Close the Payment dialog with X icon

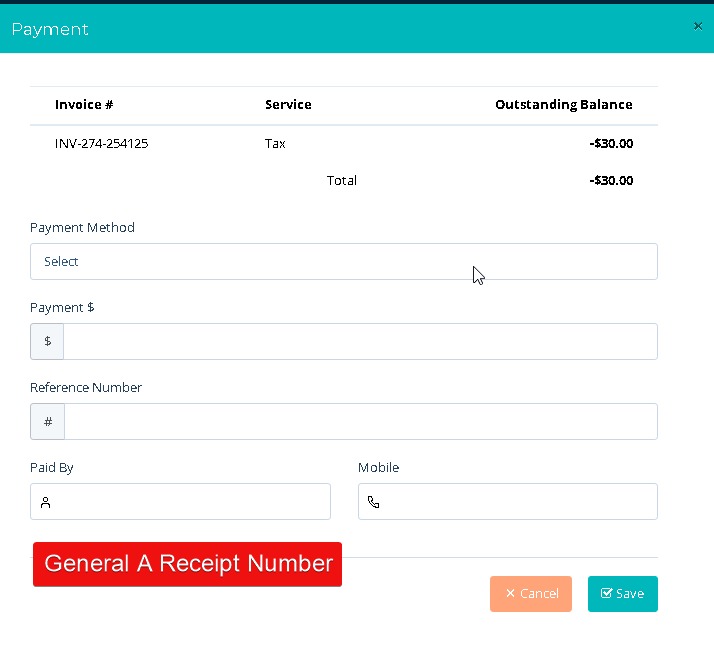pos(698,26)
